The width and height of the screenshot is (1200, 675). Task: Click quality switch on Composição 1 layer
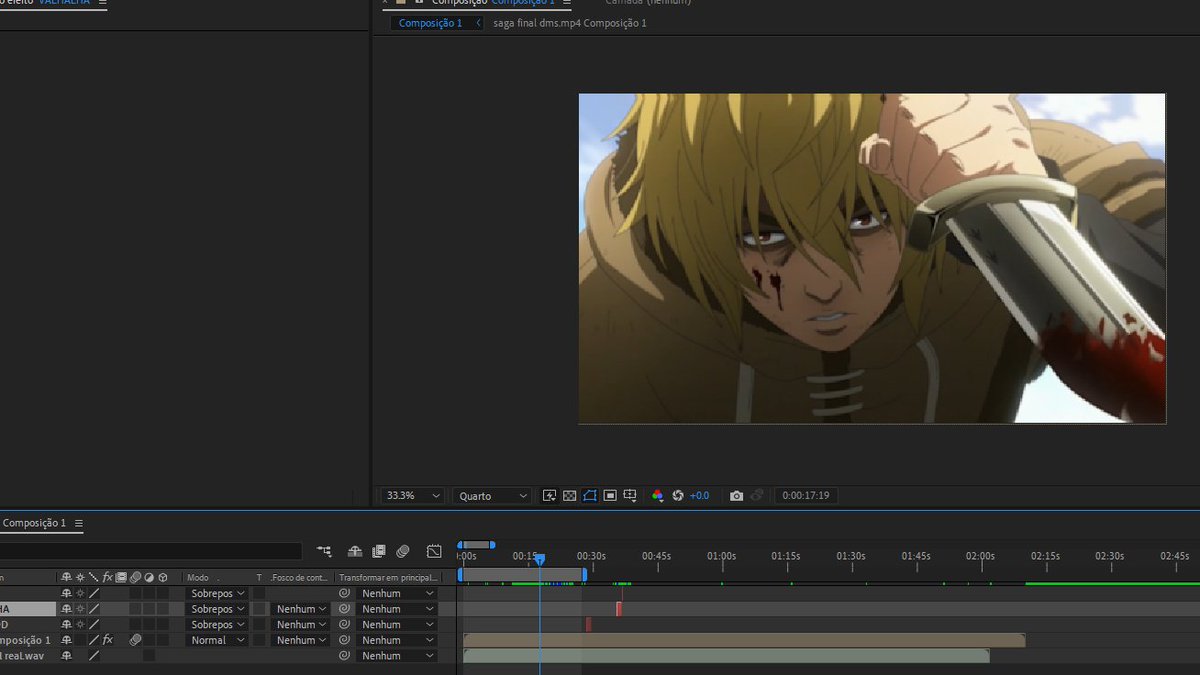click(94, 640)
